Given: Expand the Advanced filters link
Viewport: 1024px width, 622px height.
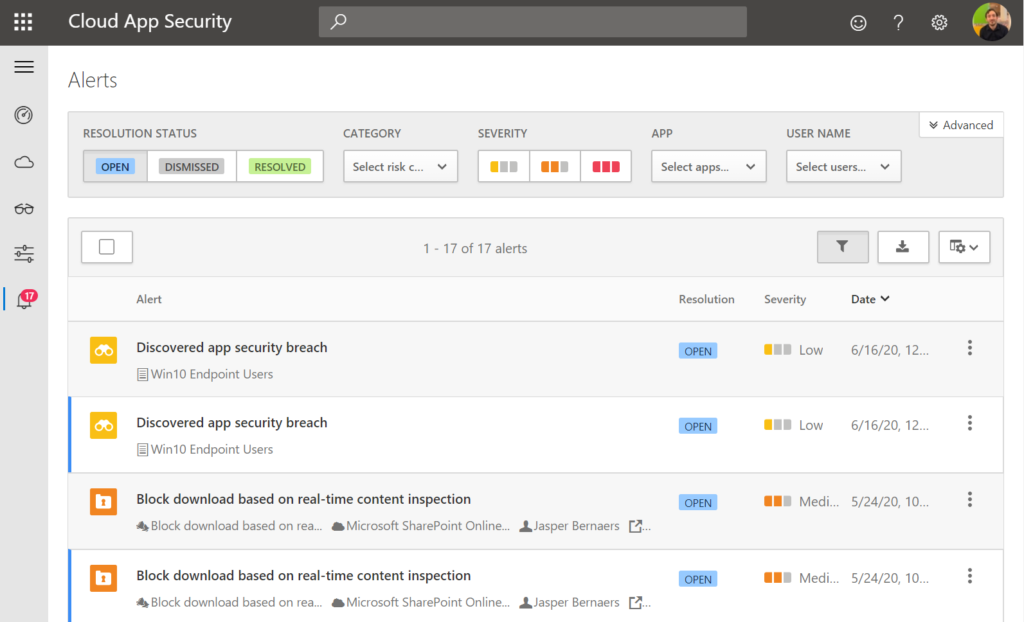Looking at the screenshot, I should [x=961, y=125].
